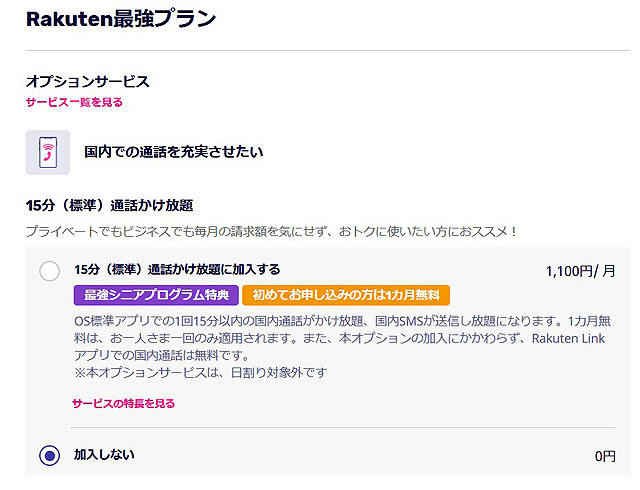Click the 0円 price for 加入しない
The image size is (640, 490).
click(605, 456)
